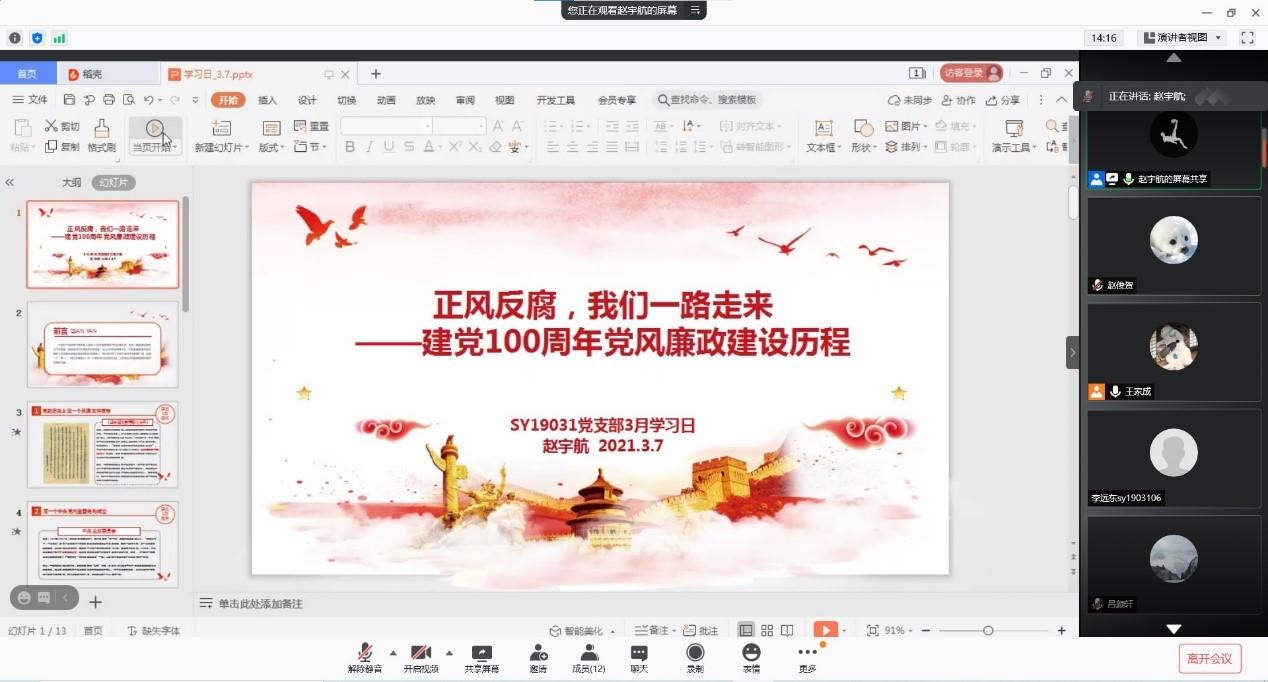Toggle fullscreen icon at top right
The height and width of the screenshot is (682, 1268).
point(1247,38)
